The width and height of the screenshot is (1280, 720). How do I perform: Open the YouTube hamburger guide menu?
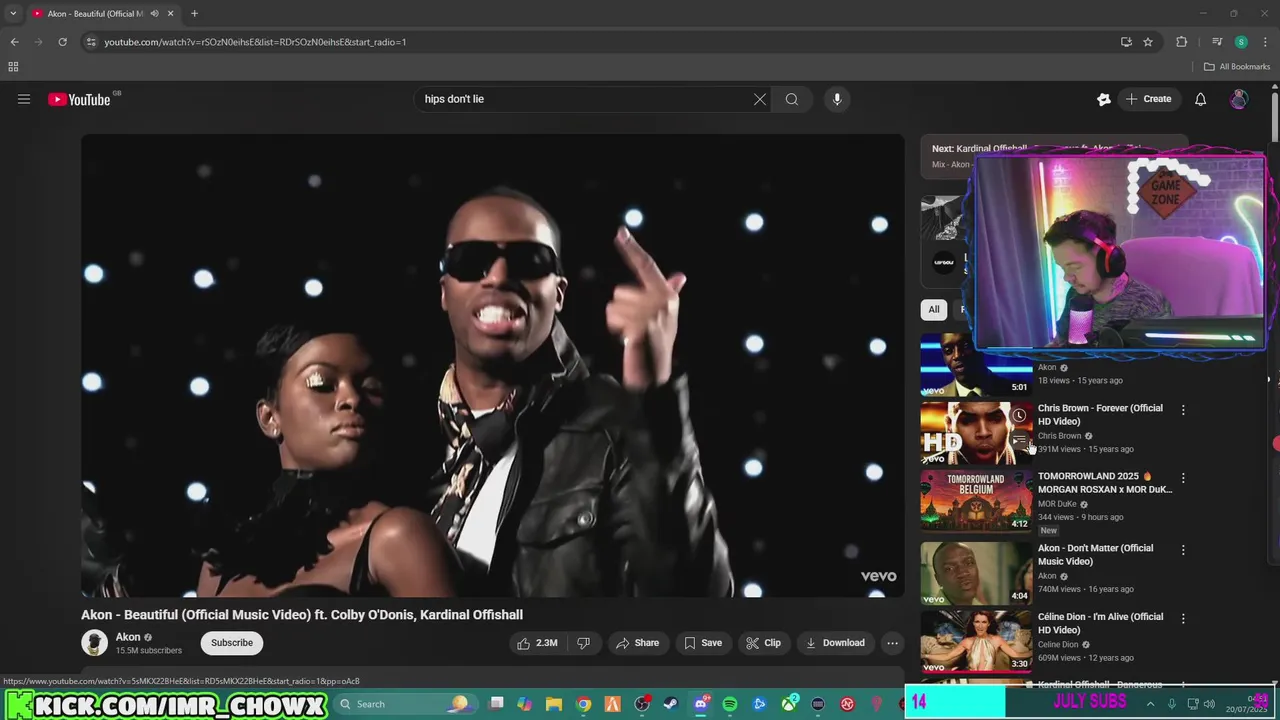point(24,99)
